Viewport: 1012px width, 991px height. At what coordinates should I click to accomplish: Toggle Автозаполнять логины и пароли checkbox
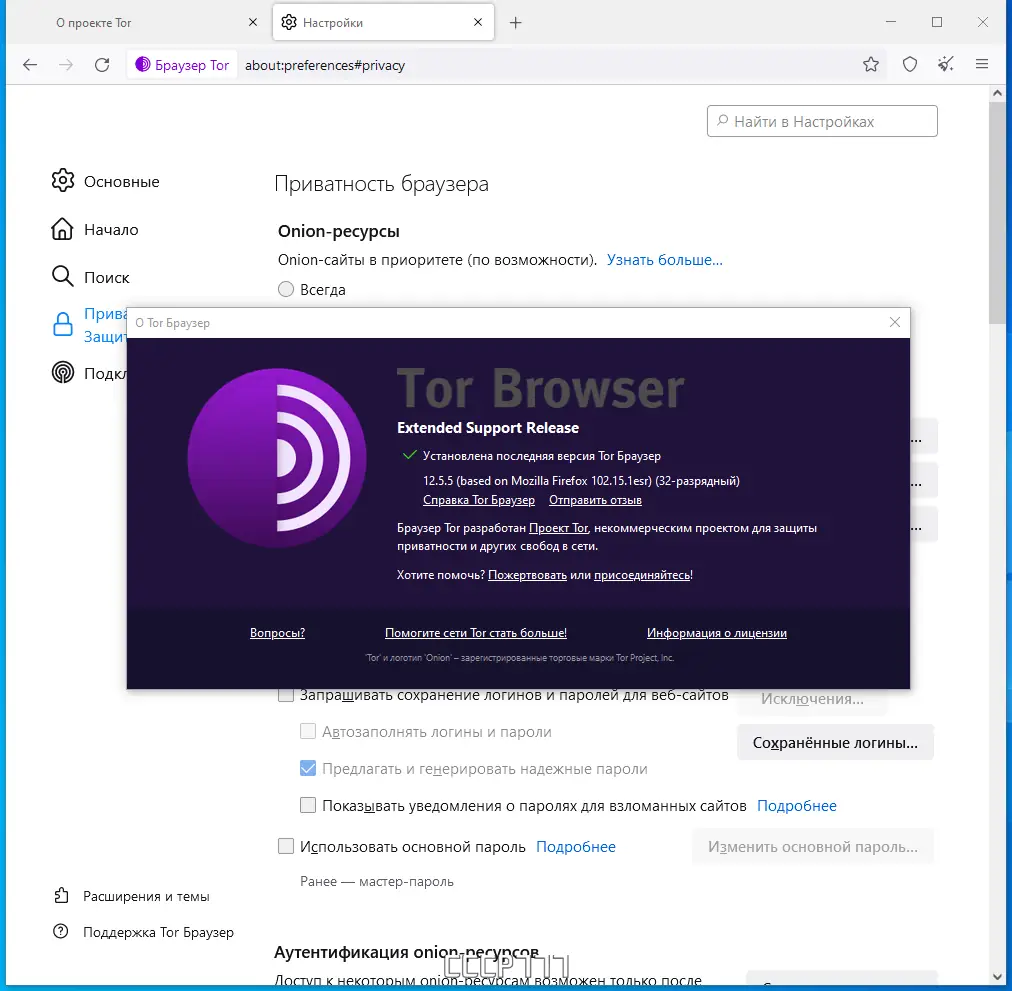(x=308, y=731)
